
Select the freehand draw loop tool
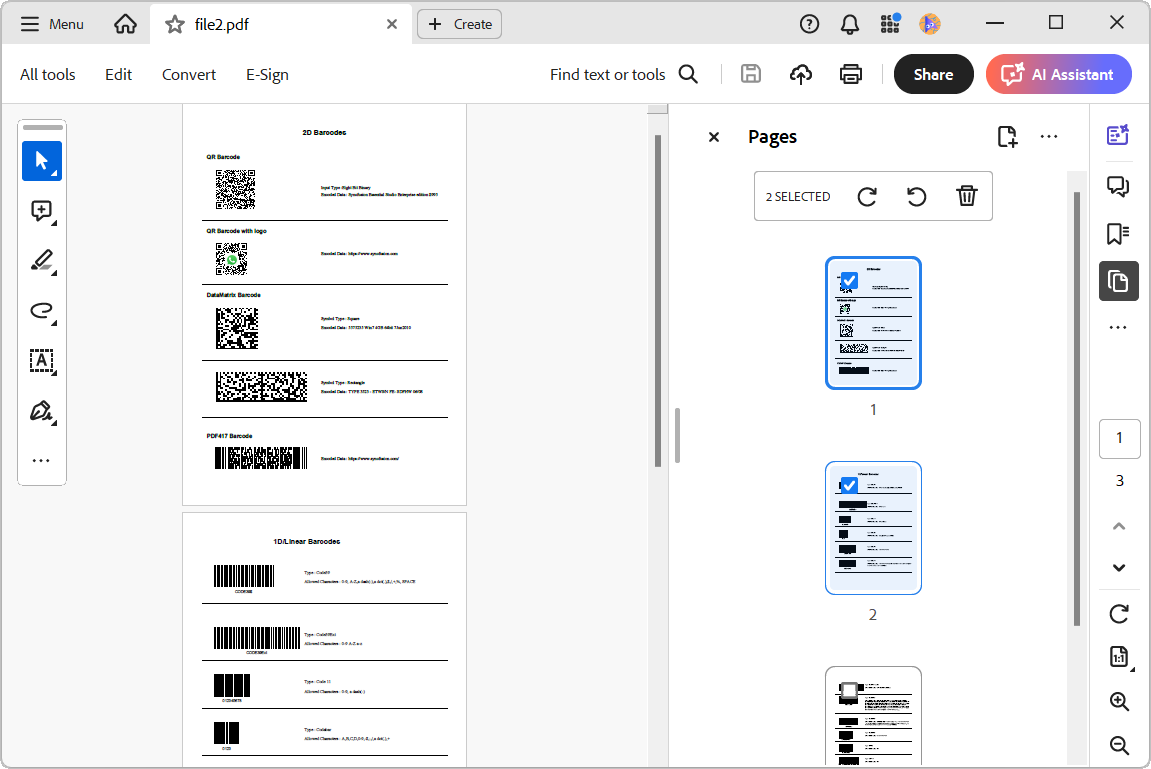click(x=42, y=311)
